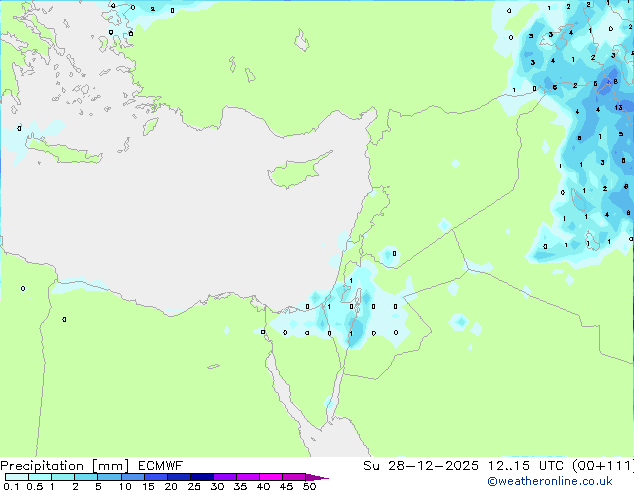Select the 1–2 mm legend swatch
The image size is (634, 490).
point(63,477)
